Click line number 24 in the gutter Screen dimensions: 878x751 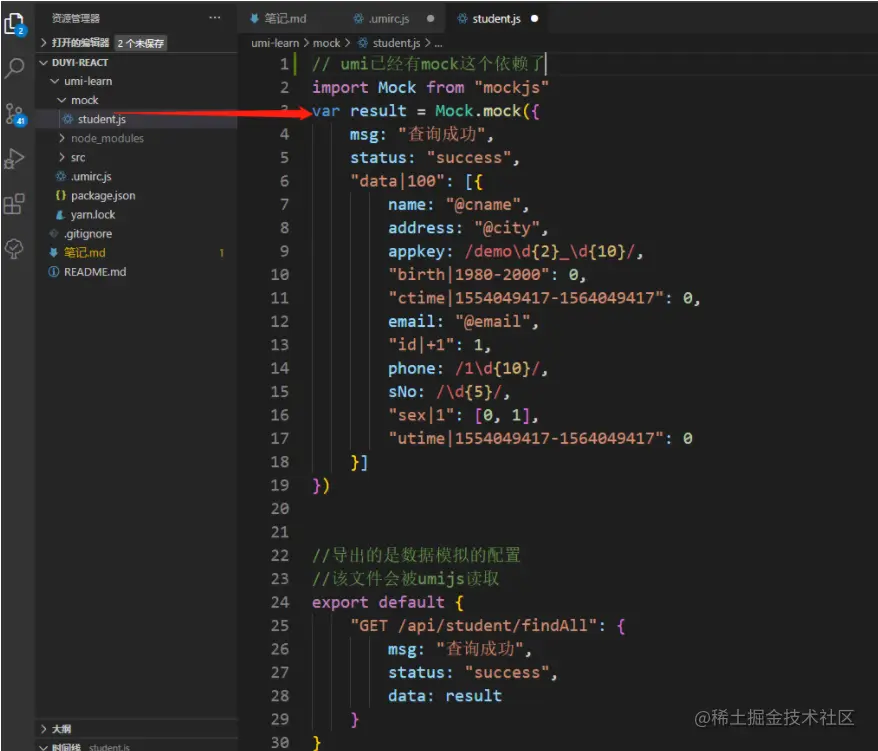(279, 602)
